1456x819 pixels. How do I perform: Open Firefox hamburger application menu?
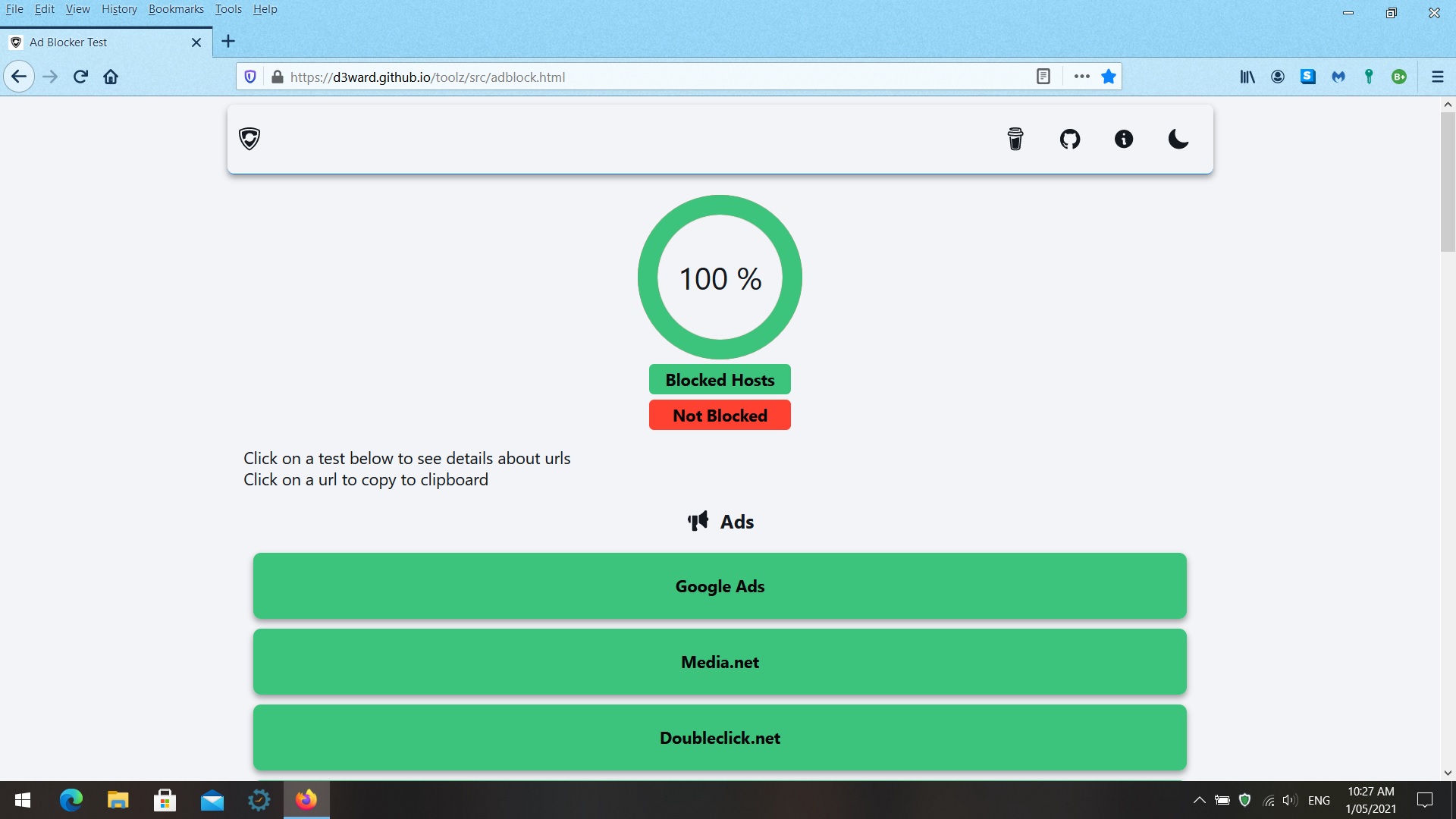(x=1437, y=77)
